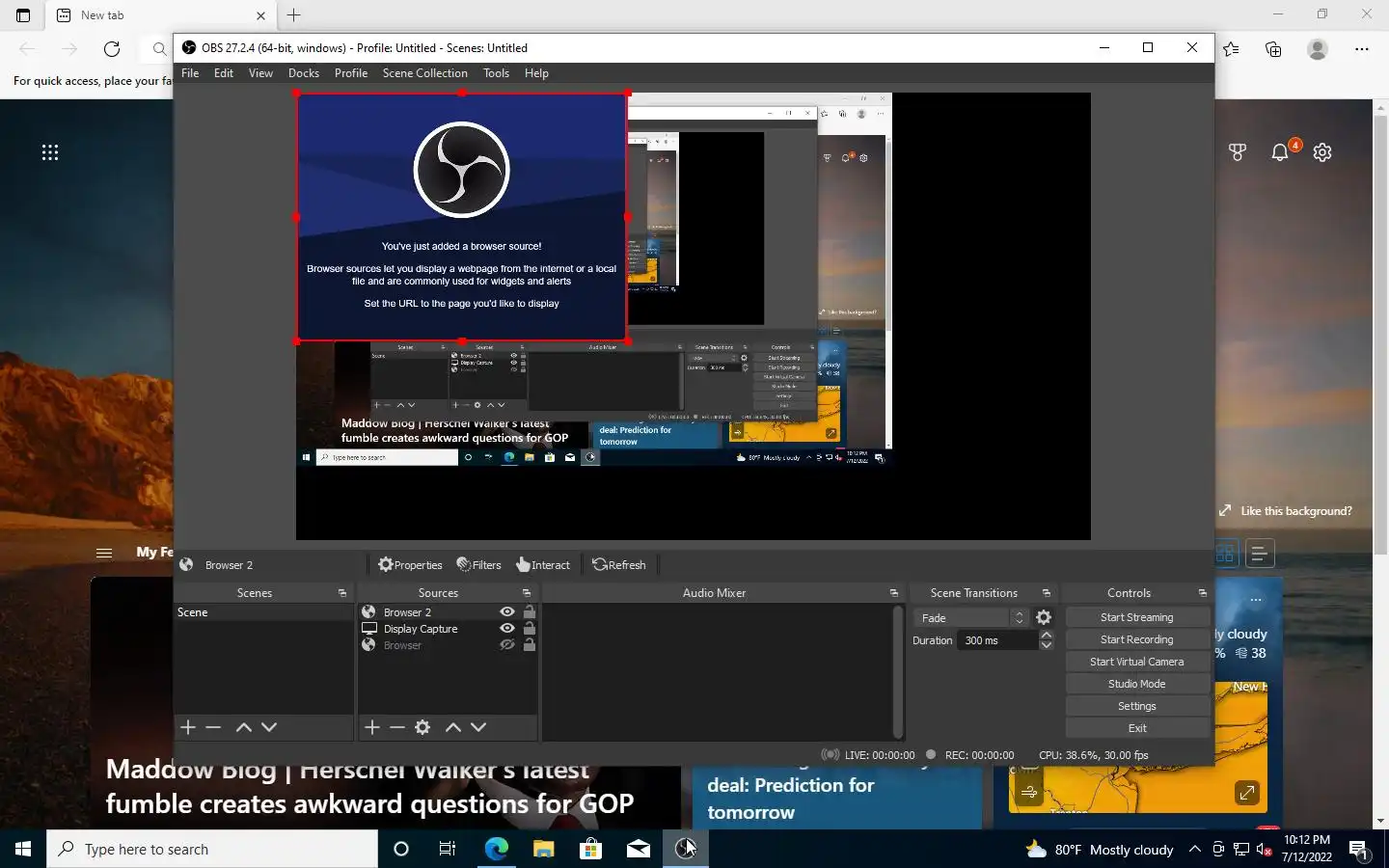This screenshot has height=868, width=1389.
Task: Click the taskbar search box
Action: [x=212, y=849]
